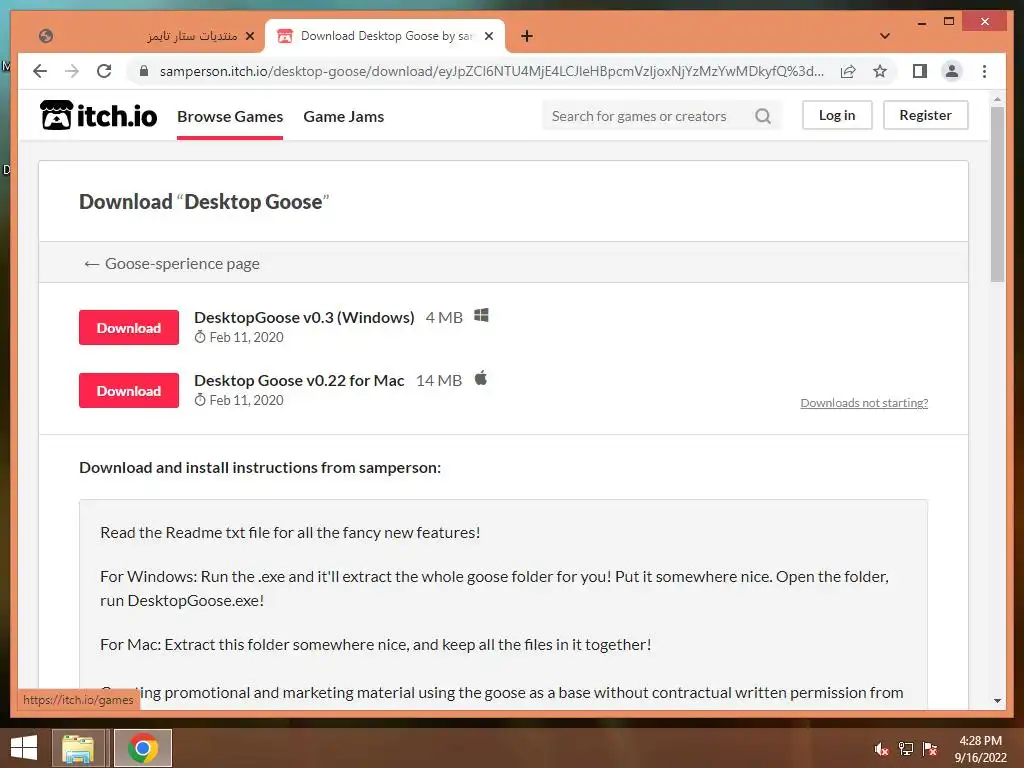Viewport: 1024px width, 768px height.
Task: Click the browser forward arrow
Action: pos(72,71)
